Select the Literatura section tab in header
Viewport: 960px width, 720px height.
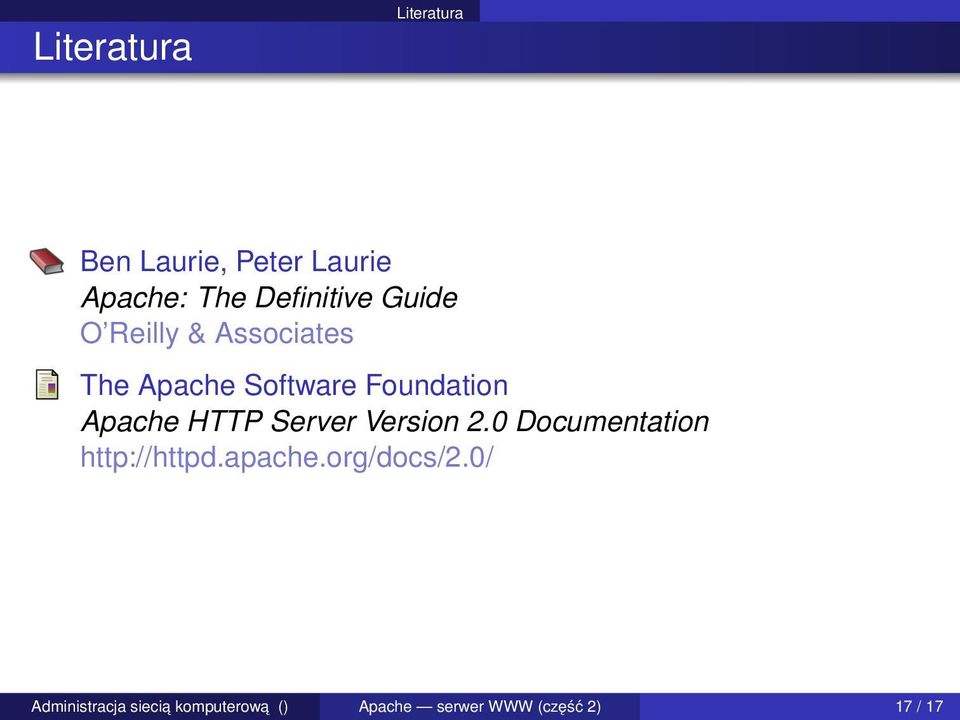[x=430, y=13]
